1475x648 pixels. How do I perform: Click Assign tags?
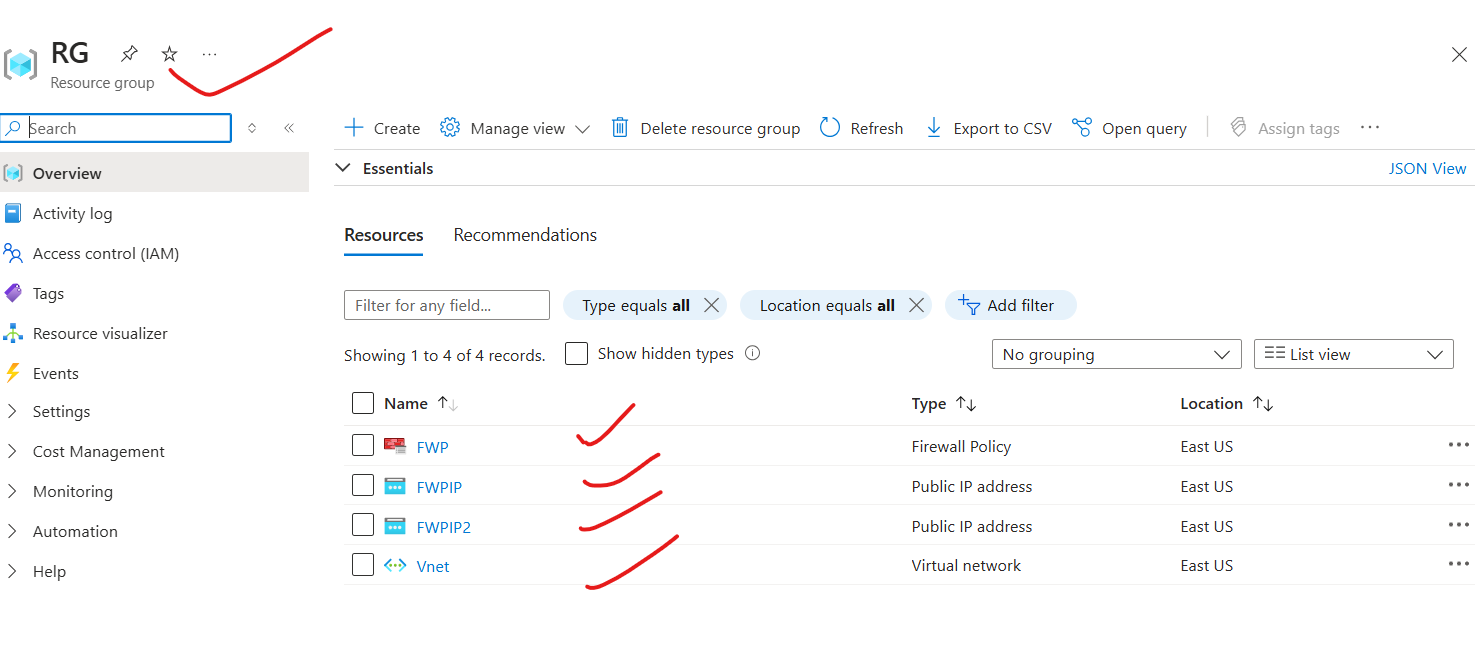pyautogui.click(x=1284, y=128)
